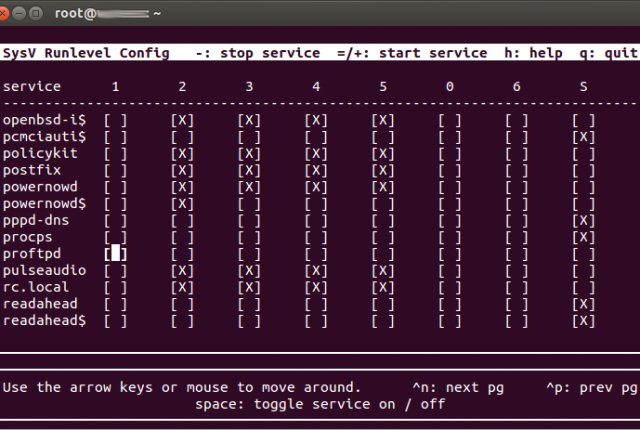Enable proftpd at runlevel 2
This screenshot has width=640, height=430.
point(182,254)
